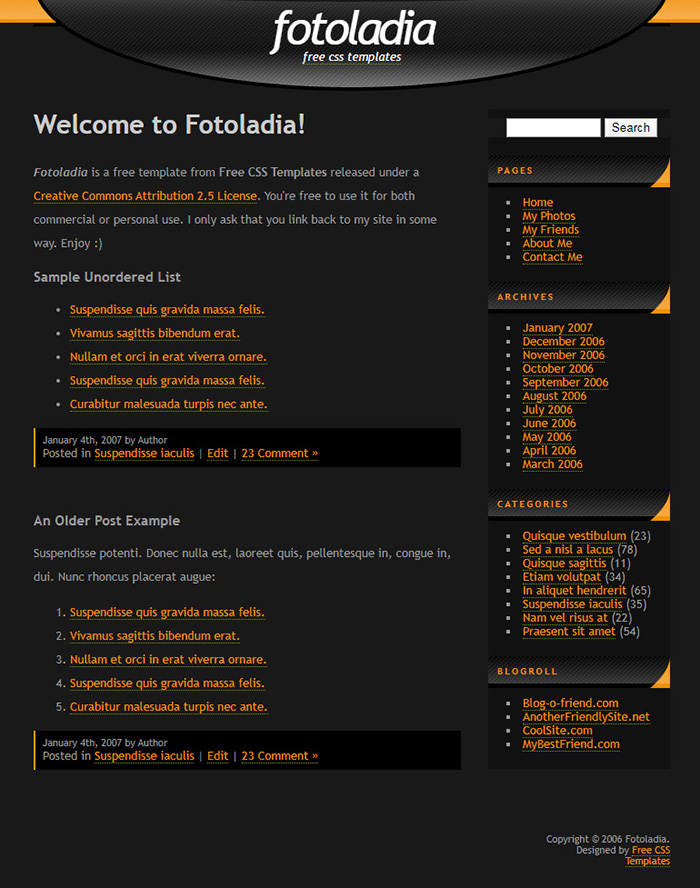
Task: Open the In aliquet hendrerit category
Action: (x=575, y=590)
